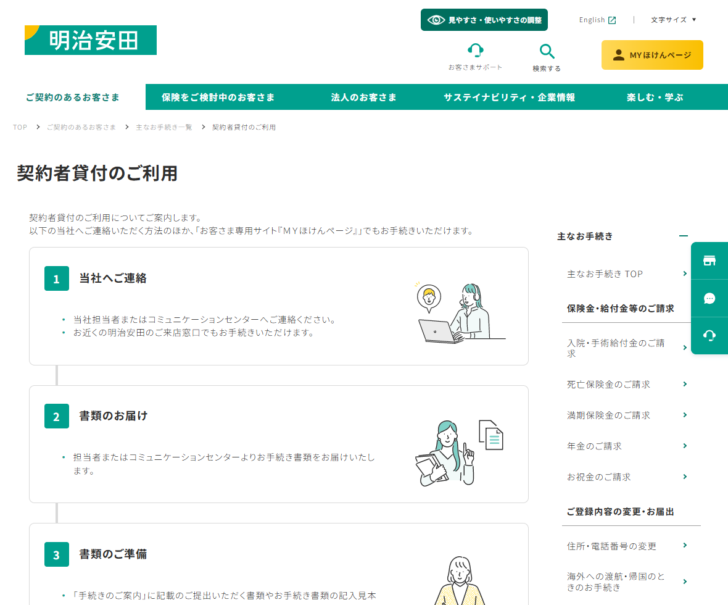Click the floating headset support icon
Screen dimensions: 728x605
(709, 335)
